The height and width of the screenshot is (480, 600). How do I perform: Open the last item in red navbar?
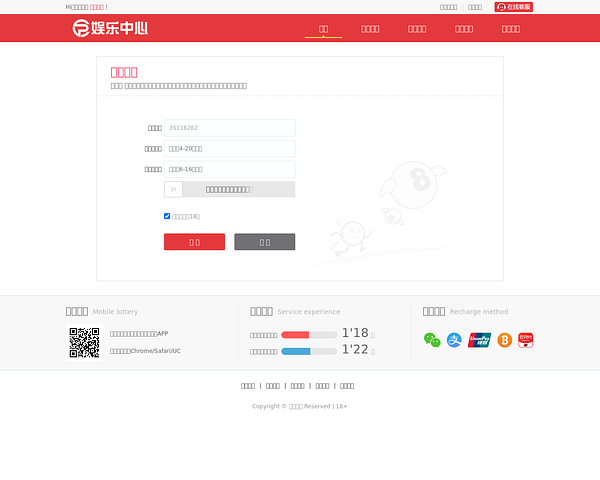pos(511,29)
